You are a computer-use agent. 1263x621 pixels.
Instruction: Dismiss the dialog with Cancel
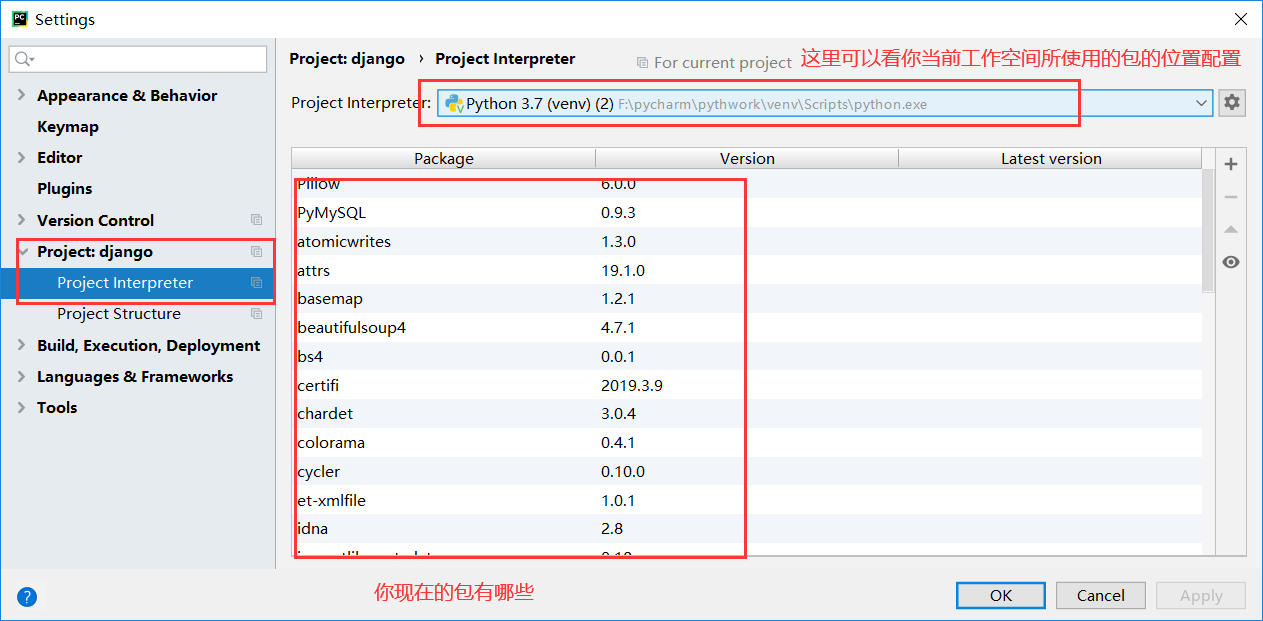(1100, 595)
